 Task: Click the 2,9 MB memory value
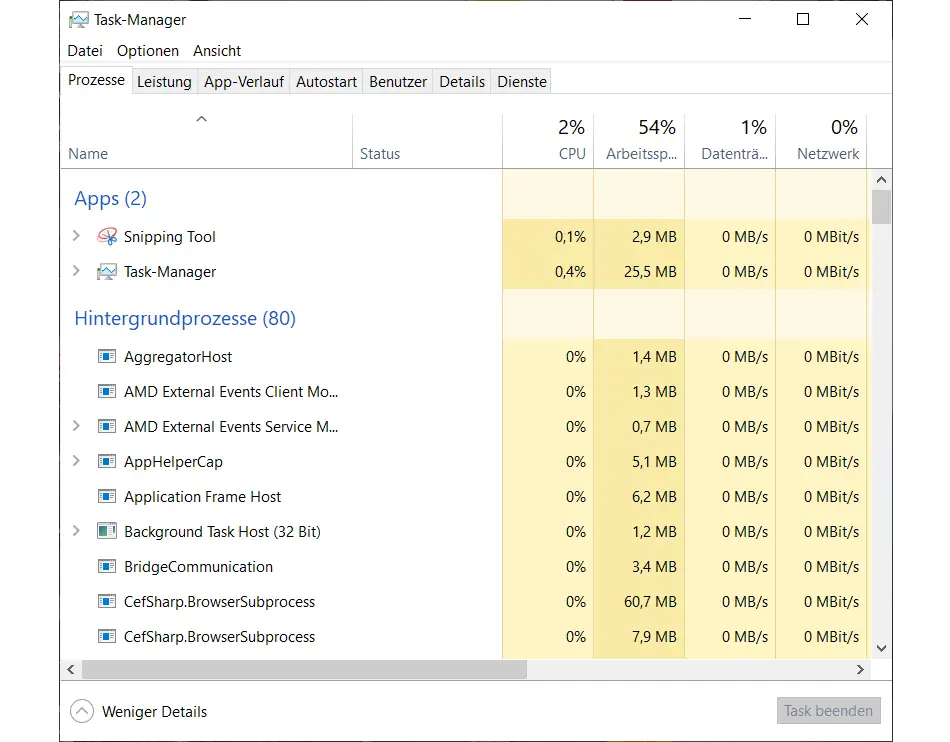click(654, 237)
